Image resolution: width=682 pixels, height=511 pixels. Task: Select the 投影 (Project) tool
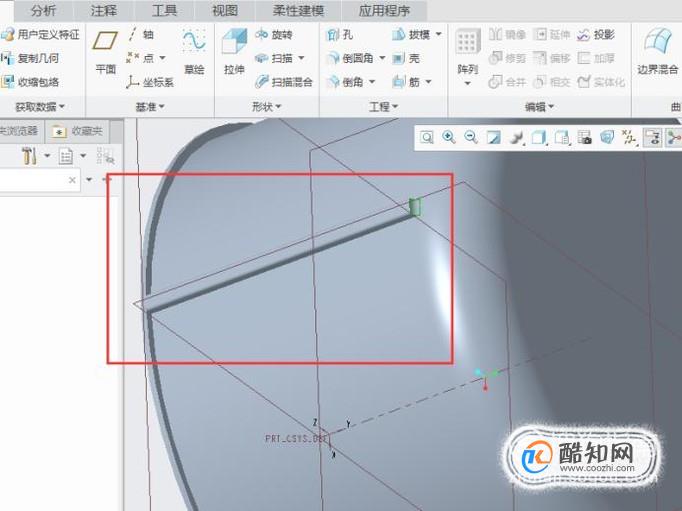pyautogui.click(x=595, y=34)
